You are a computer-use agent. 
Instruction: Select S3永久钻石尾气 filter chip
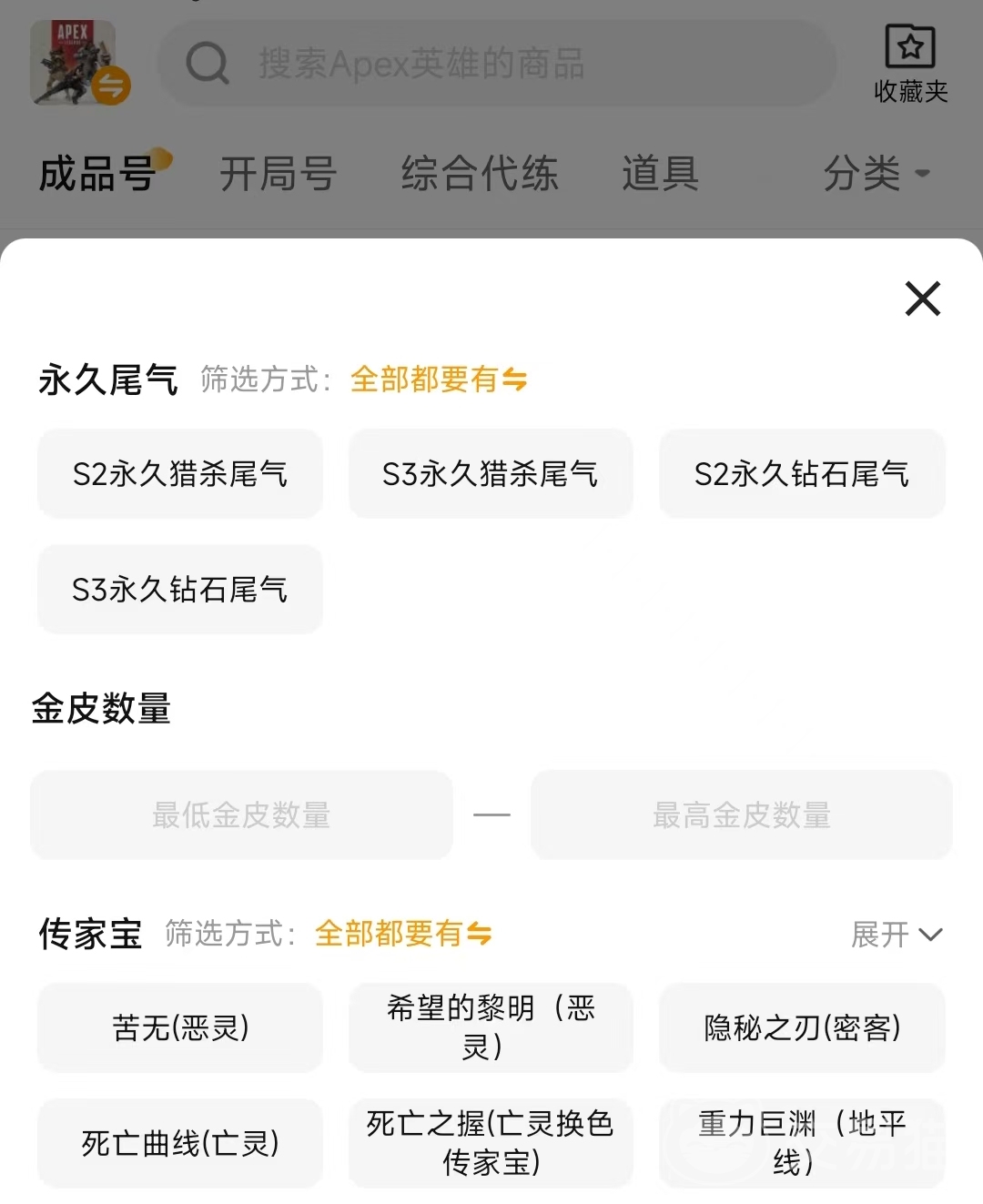pyautogui.click(x=180, y=590)
